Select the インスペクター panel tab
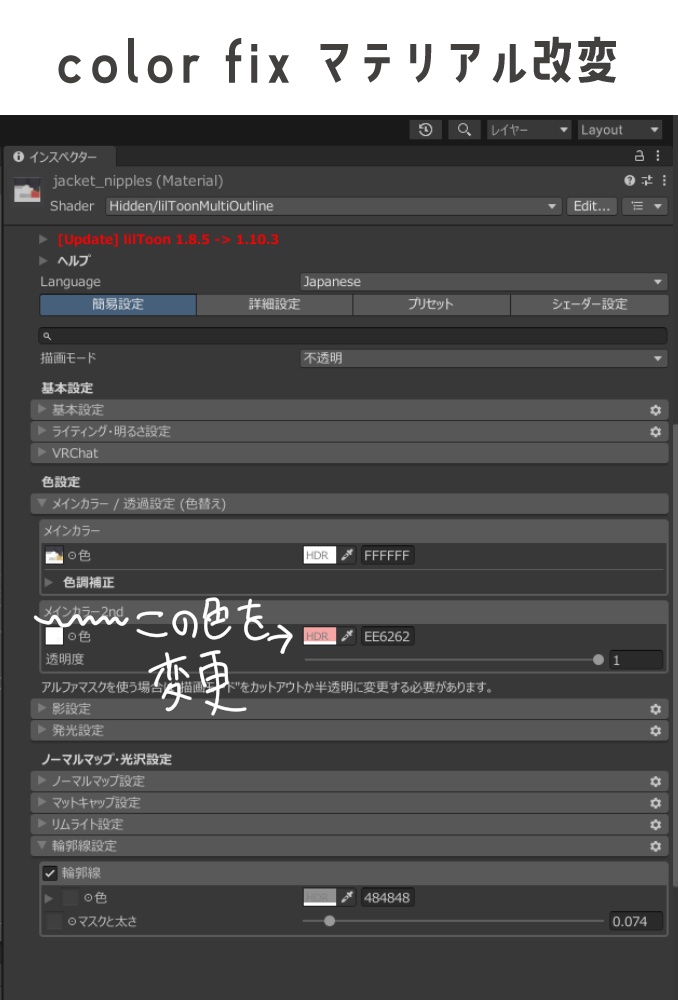The width and height of the screenshot is (678, 1000). click(x=58, y=157)
